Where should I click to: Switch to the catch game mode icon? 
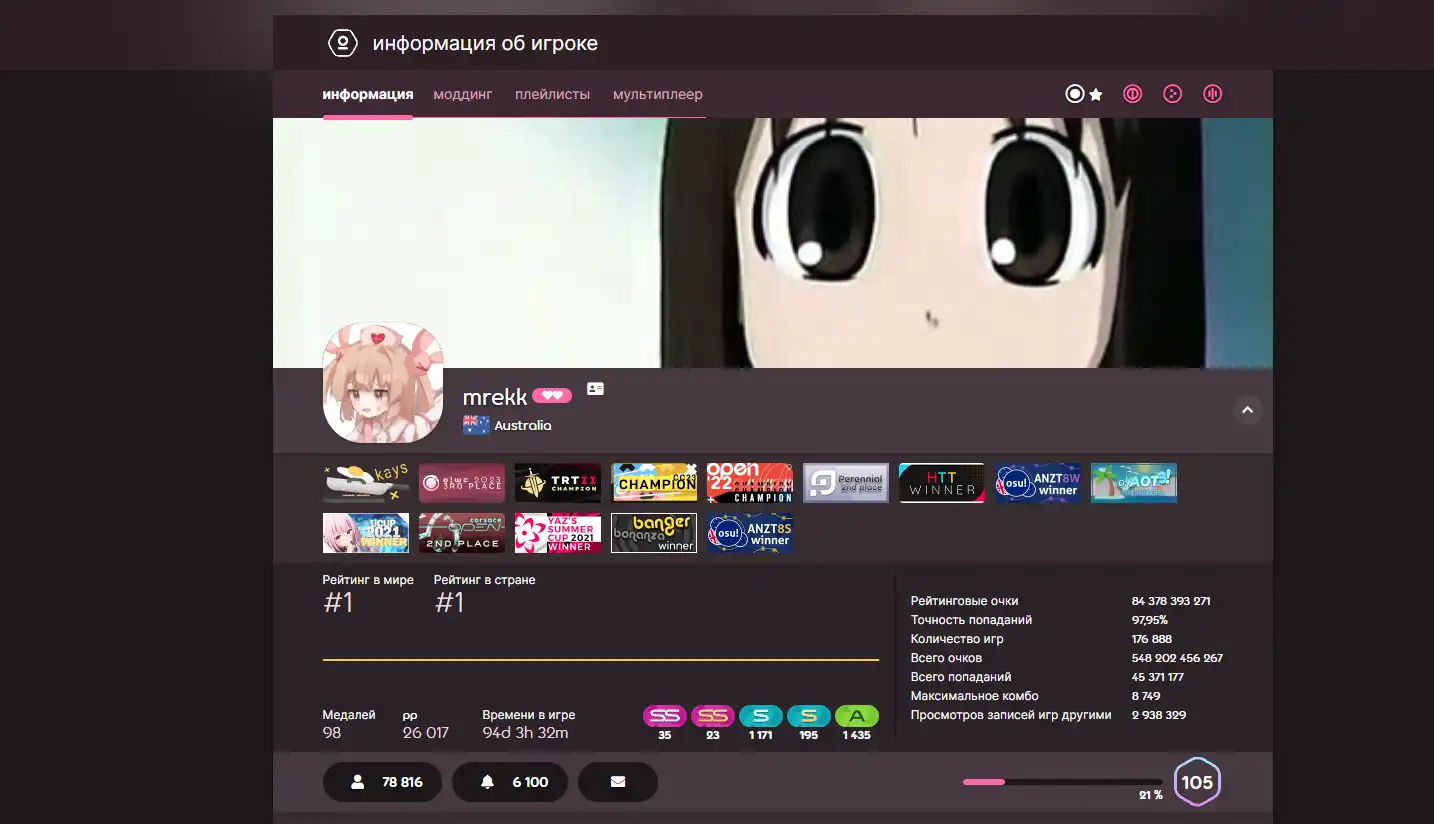[x=1173, y=94]
